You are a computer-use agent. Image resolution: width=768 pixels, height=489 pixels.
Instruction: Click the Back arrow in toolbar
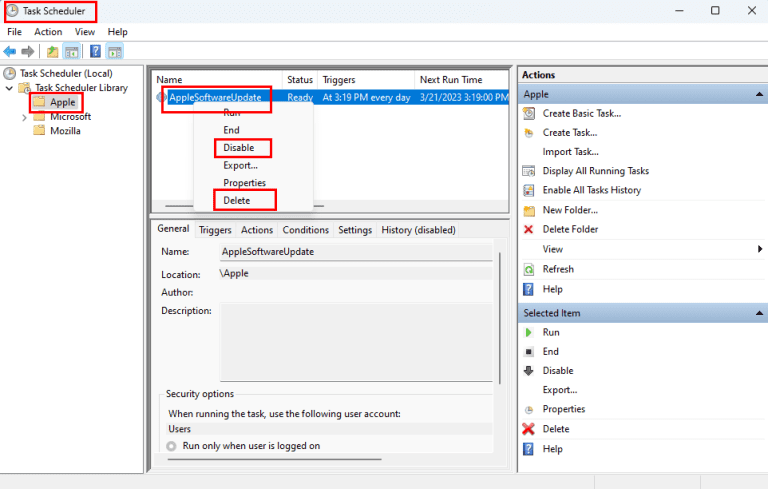pos(10,51)
